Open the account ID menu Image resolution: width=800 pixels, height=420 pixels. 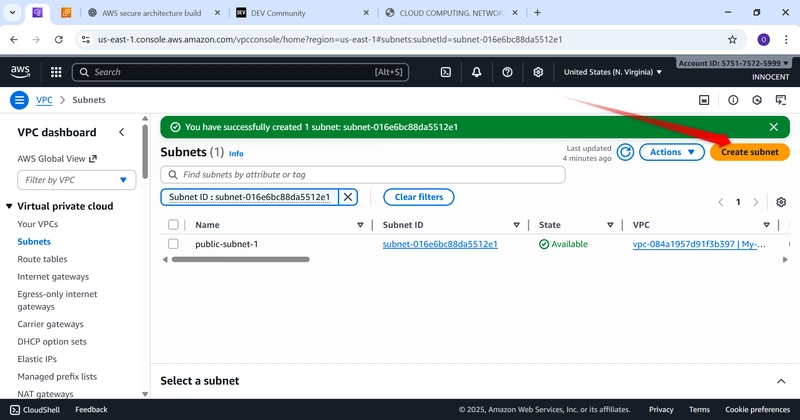tap(734, 63)
